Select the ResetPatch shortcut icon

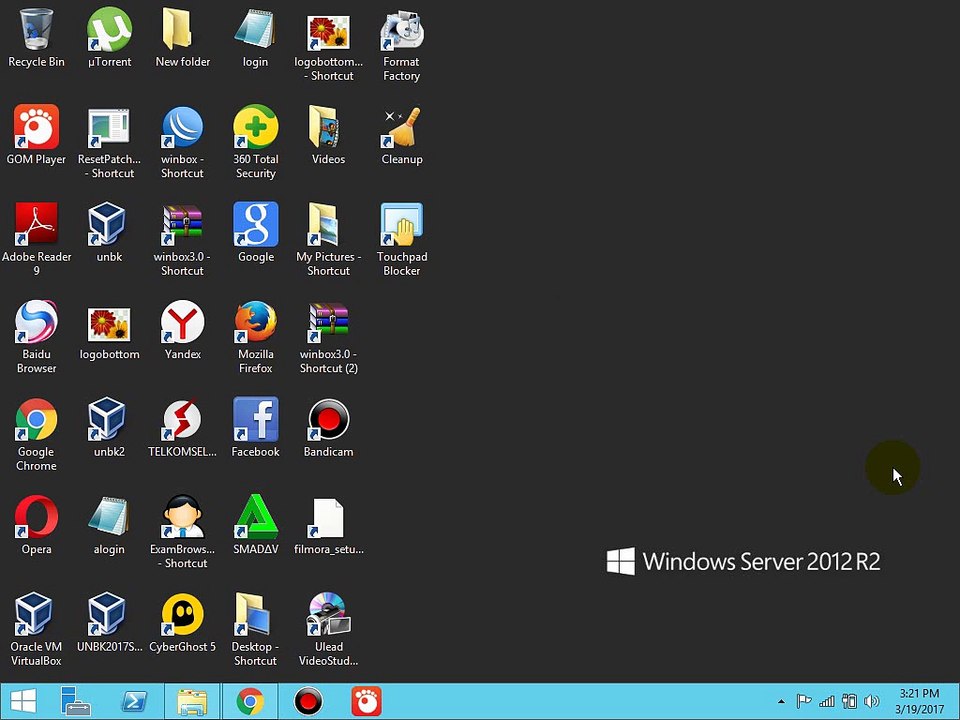[109, 141]
